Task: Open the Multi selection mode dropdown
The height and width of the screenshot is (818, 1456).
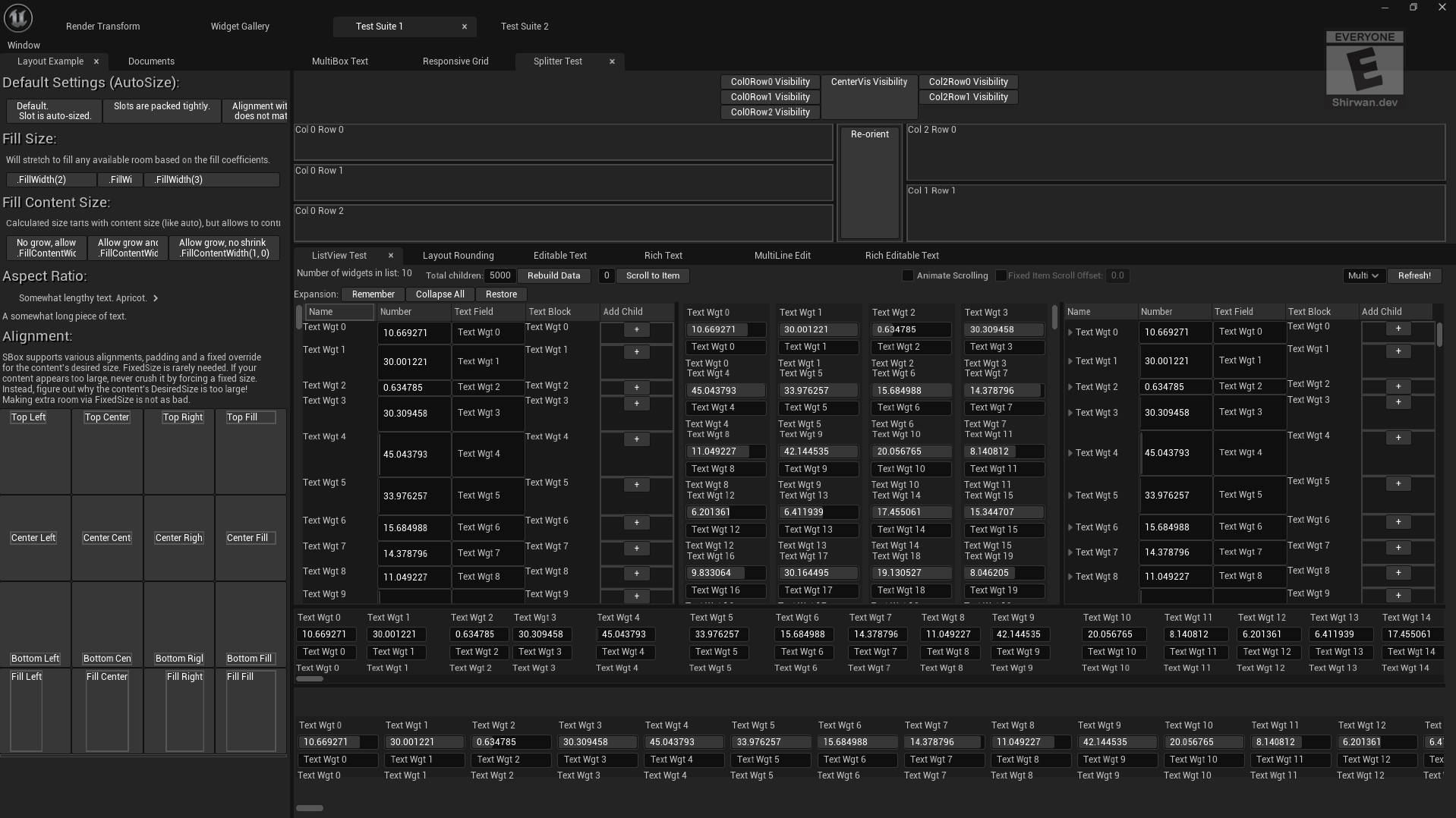Action: click(1363, 276)
